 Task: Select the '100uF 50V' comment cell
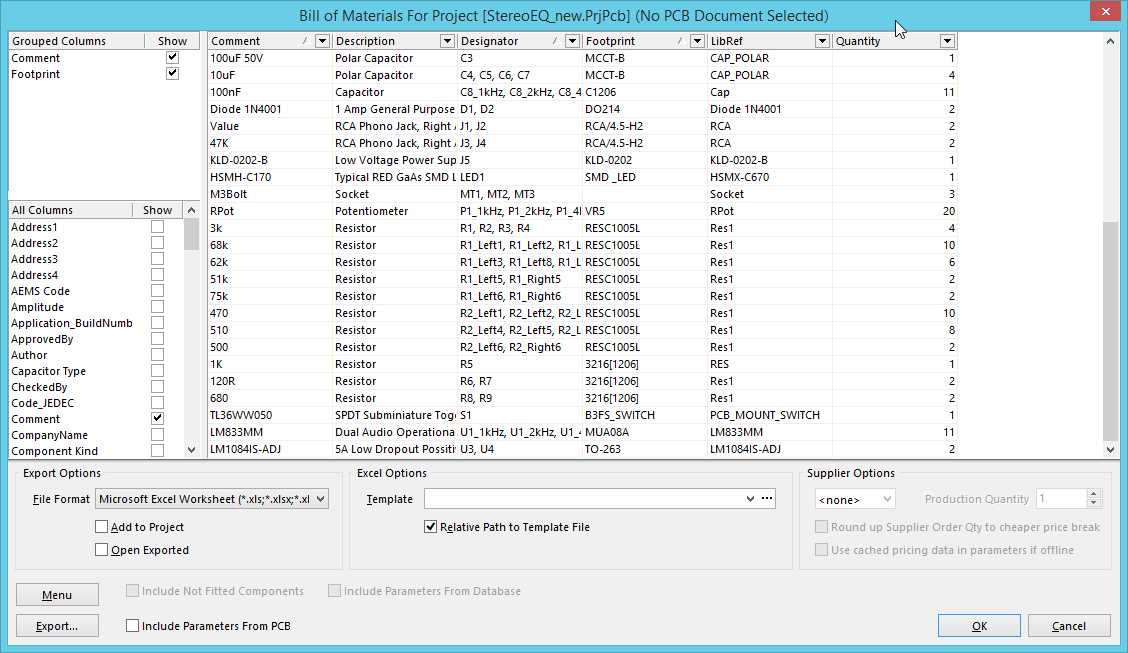click(x=270, y=58)
